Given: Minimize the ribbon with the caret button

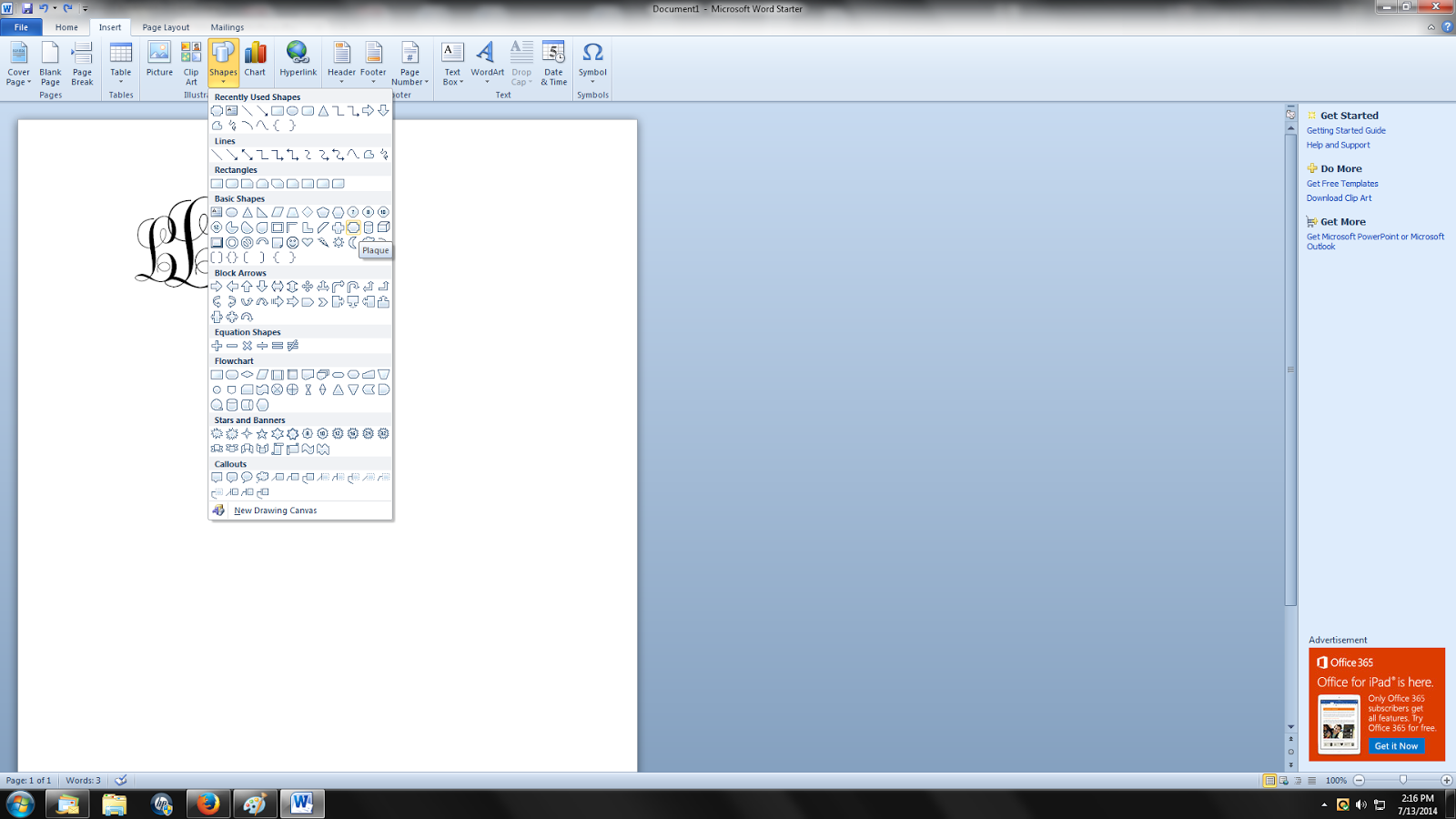Looking at the screenshot, I should [1431, 27].
